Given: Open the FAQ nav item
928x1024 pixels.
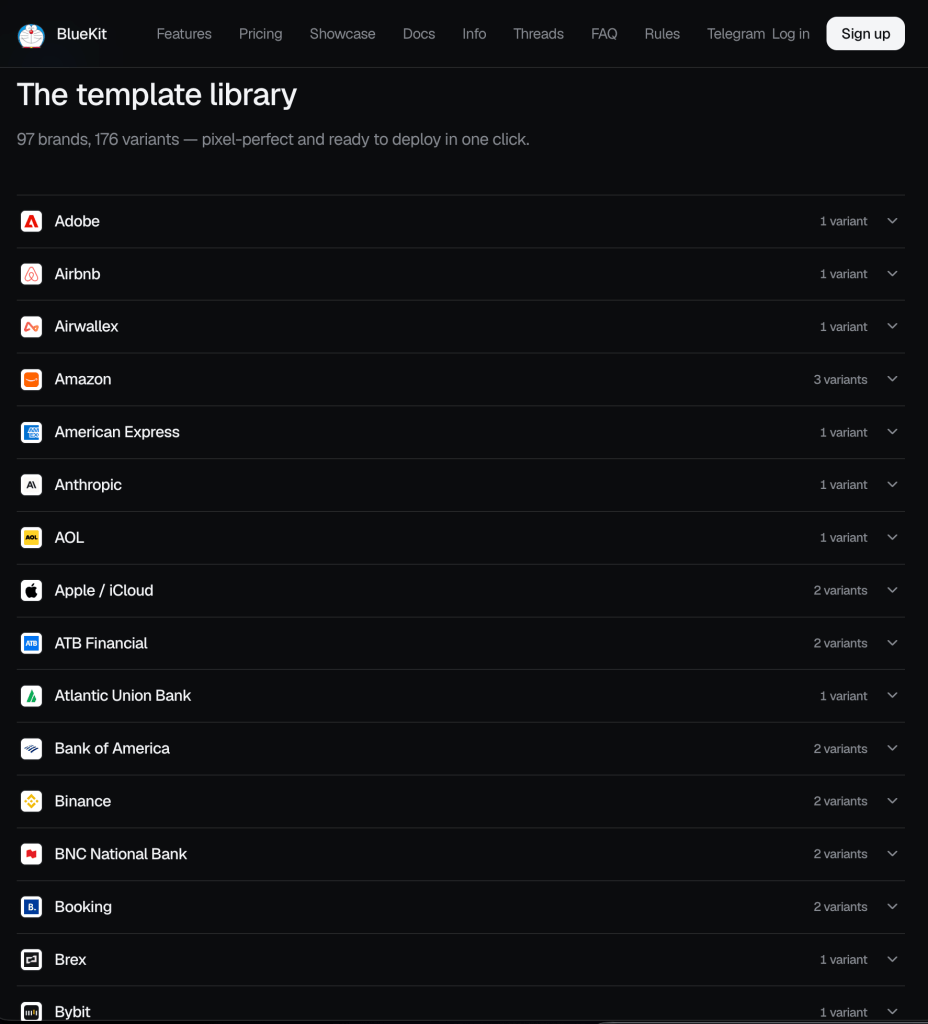Looking at the screenshot, I should [604, 34].
